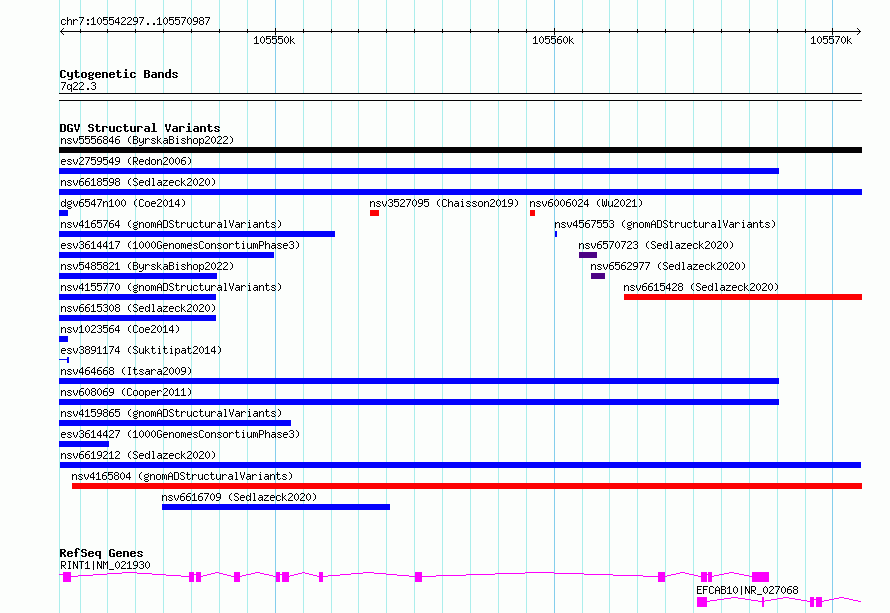890x613 pixels.
Task: Click the 105570k ruler tick label
Action: [x=831, y=40]
